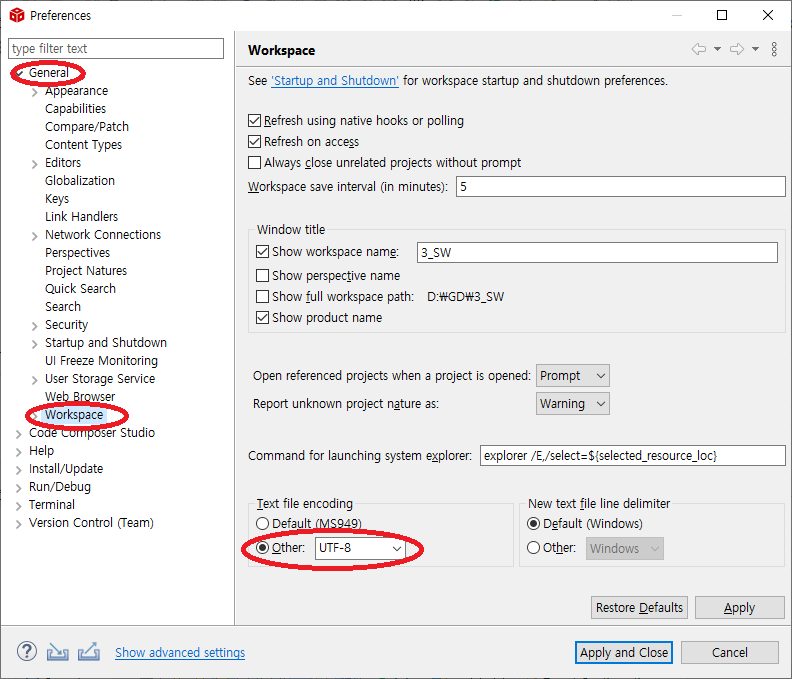Select Globalization preference page
The height and width of the screenshot is (679, 792).
[80, 180]
